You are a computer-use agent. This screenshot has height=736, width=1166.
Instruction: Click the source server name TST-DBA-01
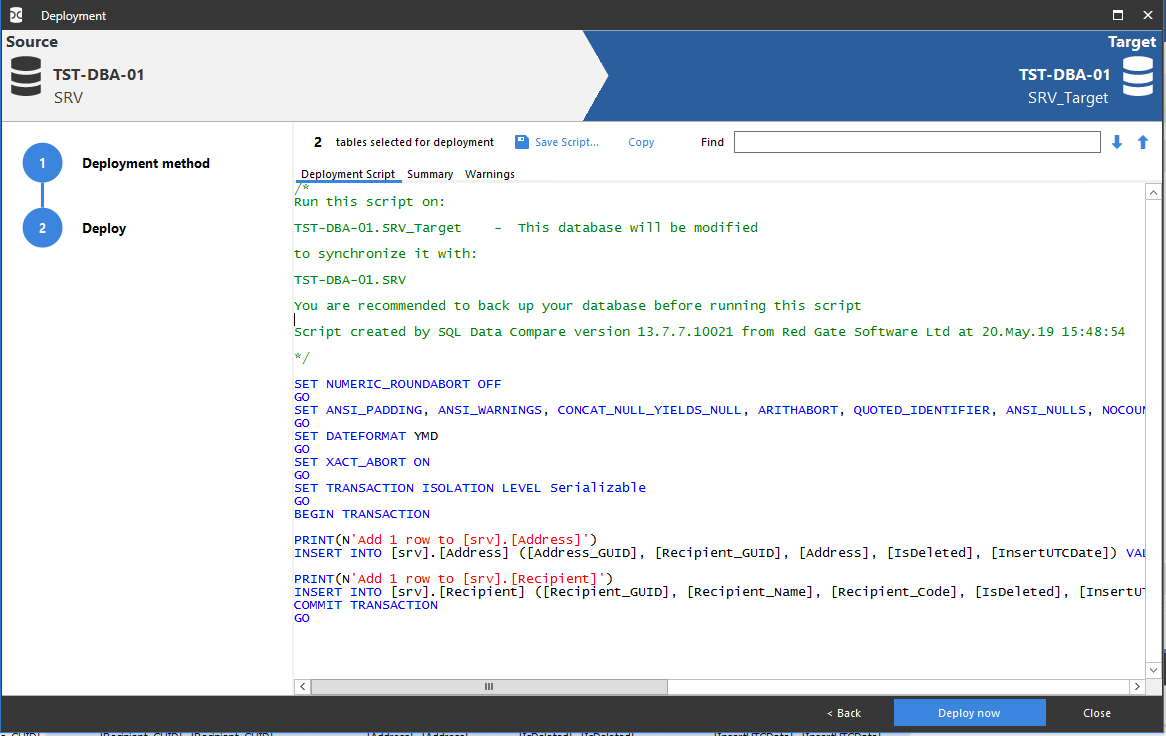click(98, 74)
